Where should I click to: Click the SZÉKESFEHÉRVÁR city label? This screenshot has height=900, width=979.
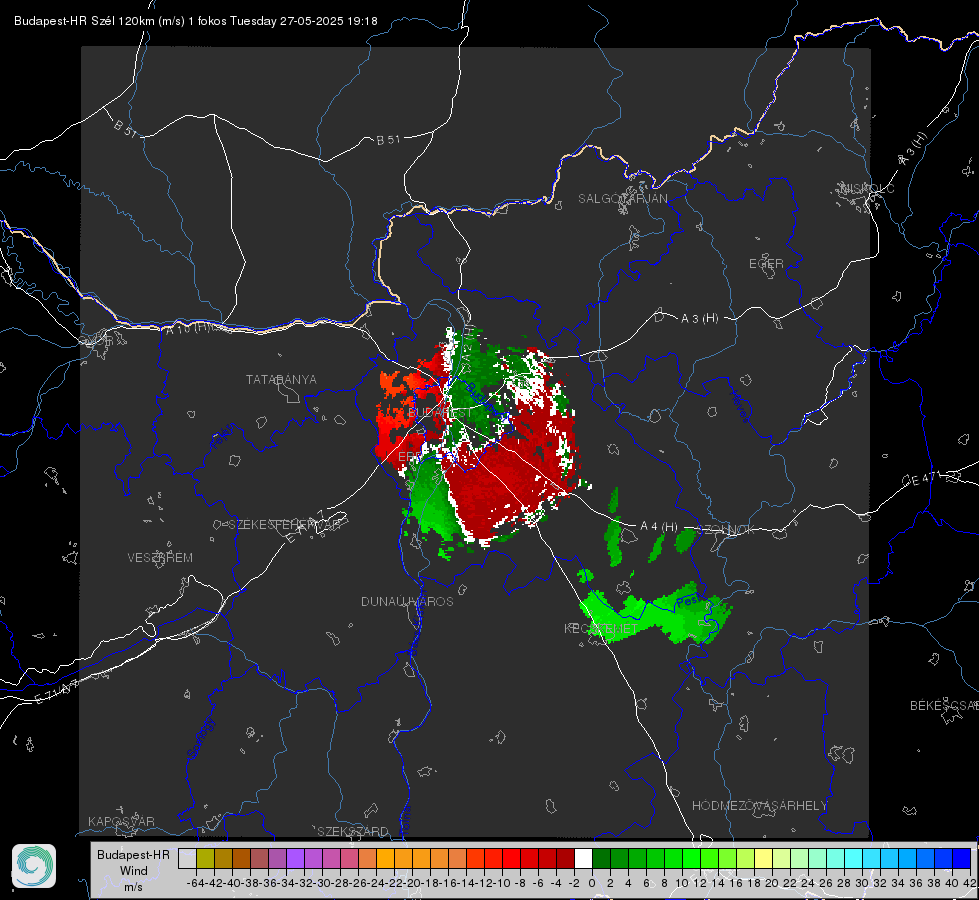point(285,525)
